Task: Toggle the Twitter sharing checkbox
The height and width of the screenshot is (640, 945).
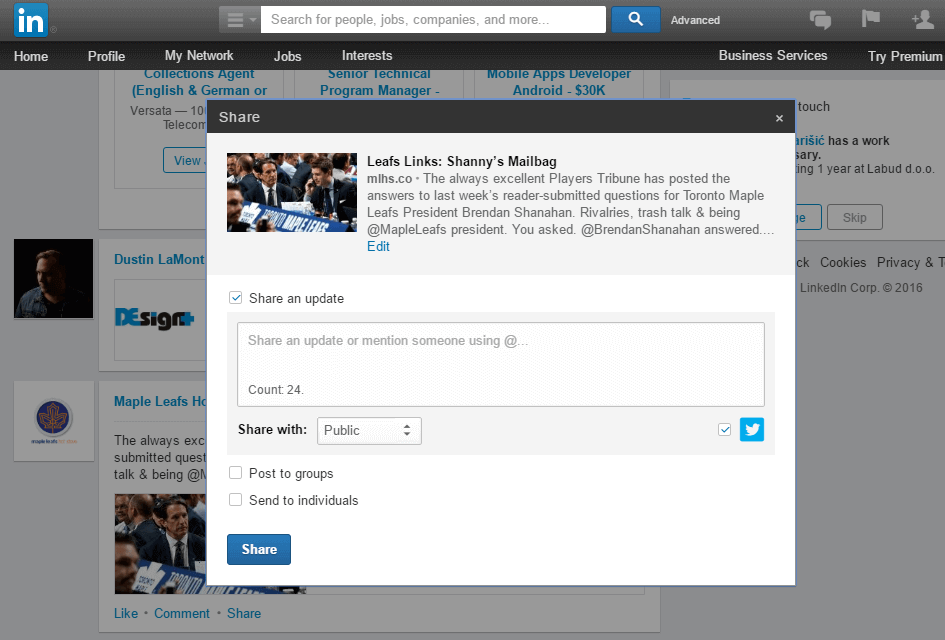Action: click(x=724, y=430)
